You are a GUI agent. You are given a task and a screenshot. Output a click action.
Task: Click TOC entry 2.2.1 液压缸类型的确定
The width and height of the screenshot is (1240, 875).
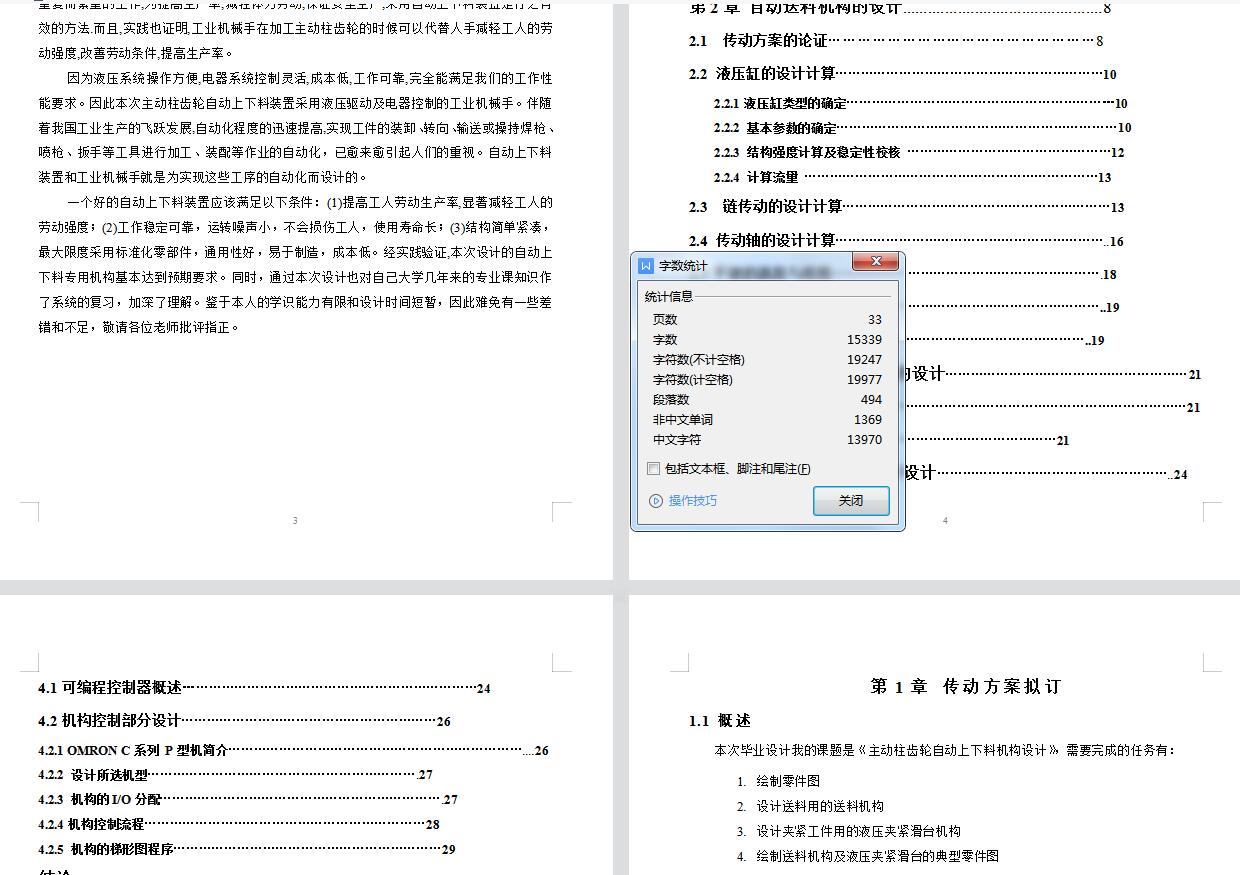pyautogui.click(x=921, y=103)
